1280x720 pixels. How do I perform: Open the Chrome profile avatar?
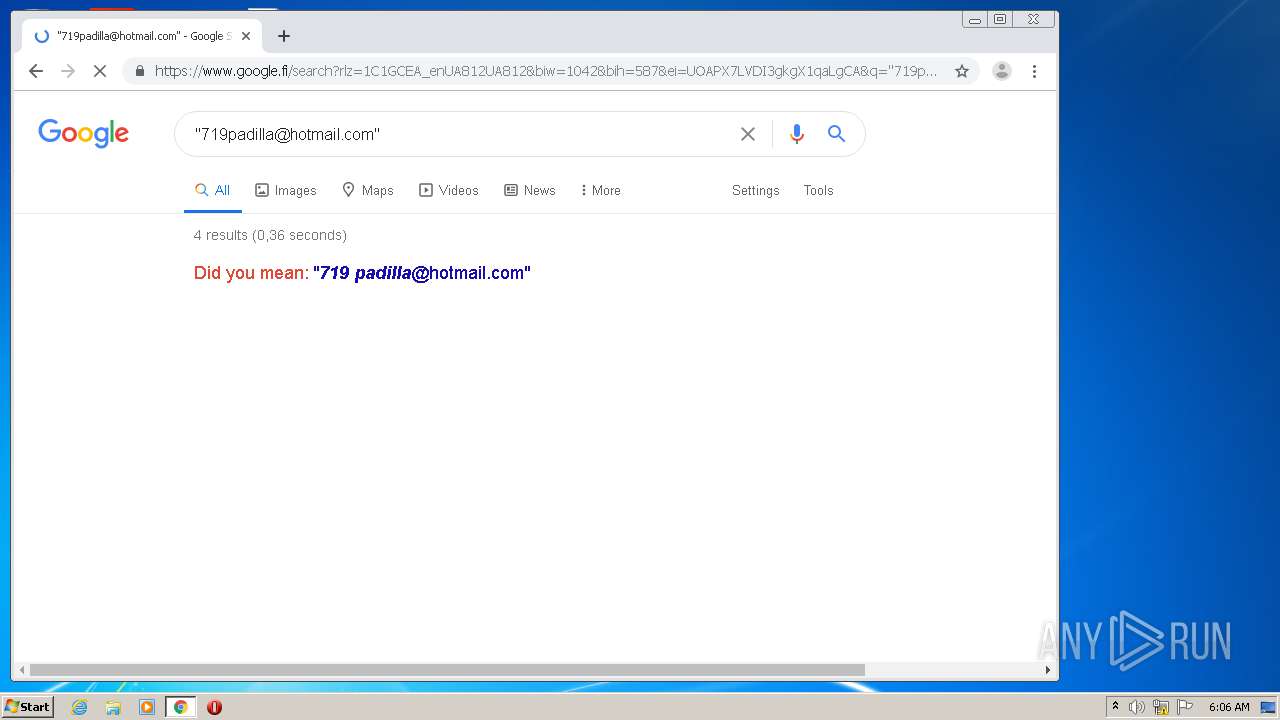click(x=1001, y=71)
